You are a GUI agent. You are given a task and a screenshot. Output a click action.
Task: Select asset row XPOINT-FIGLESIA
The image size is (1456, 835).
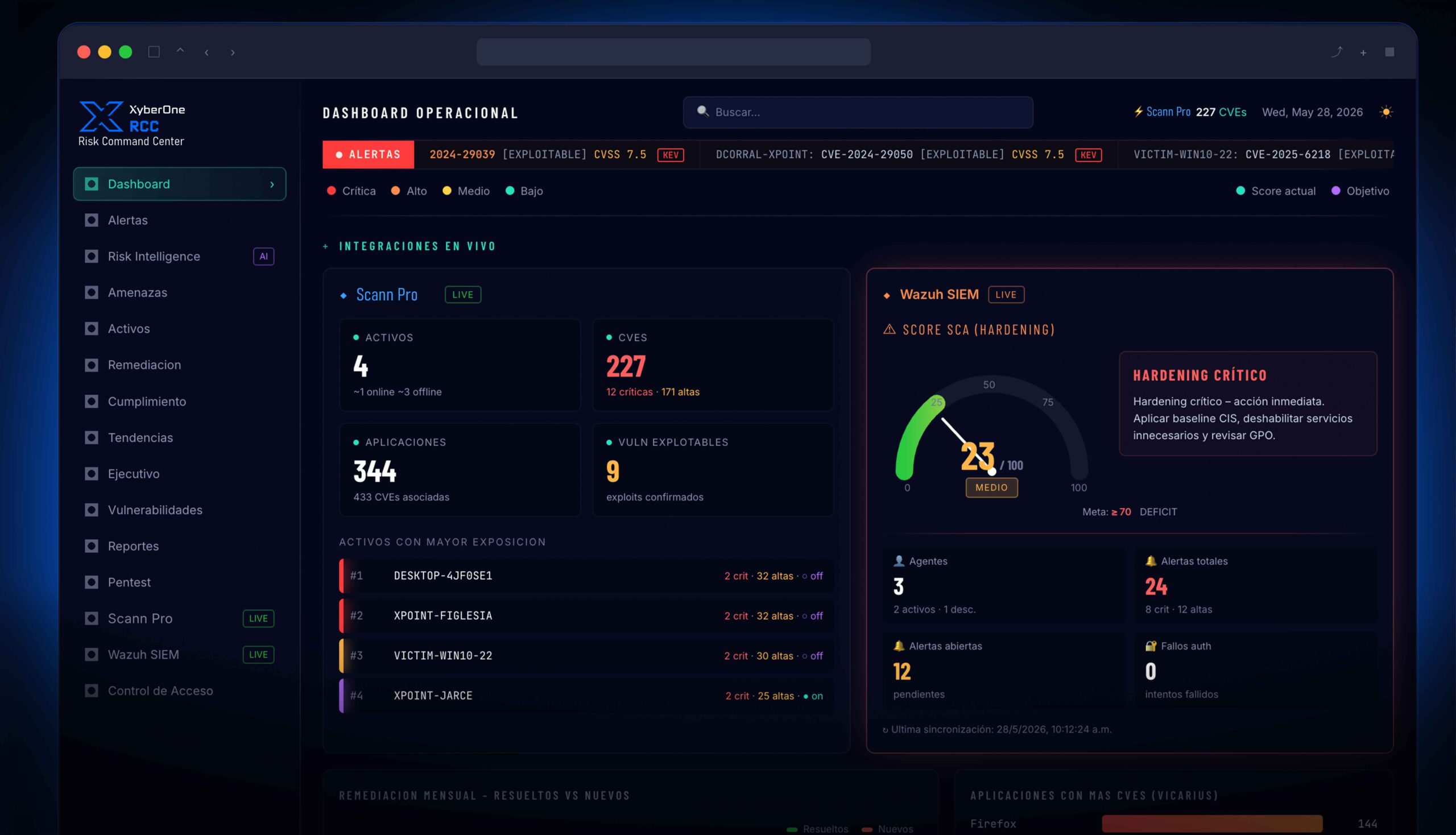point(586,616)
